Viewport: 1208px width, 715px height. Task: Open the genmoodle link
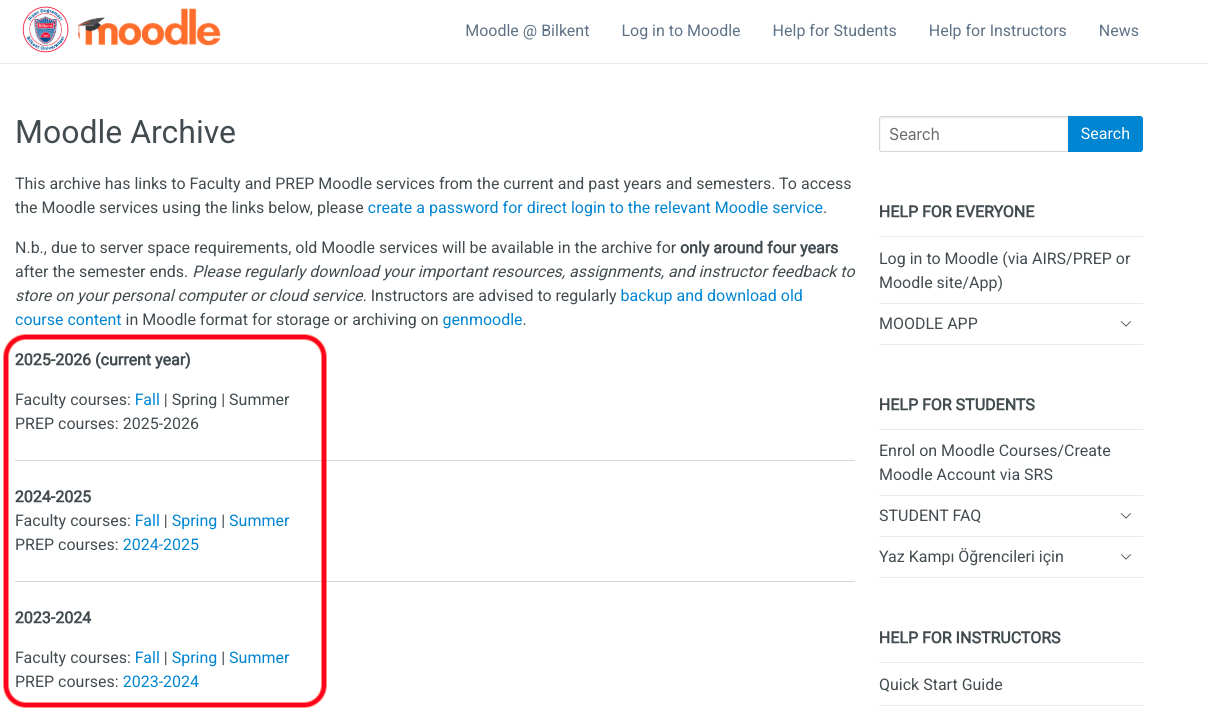pyautogui.click(x=482, y=320)
